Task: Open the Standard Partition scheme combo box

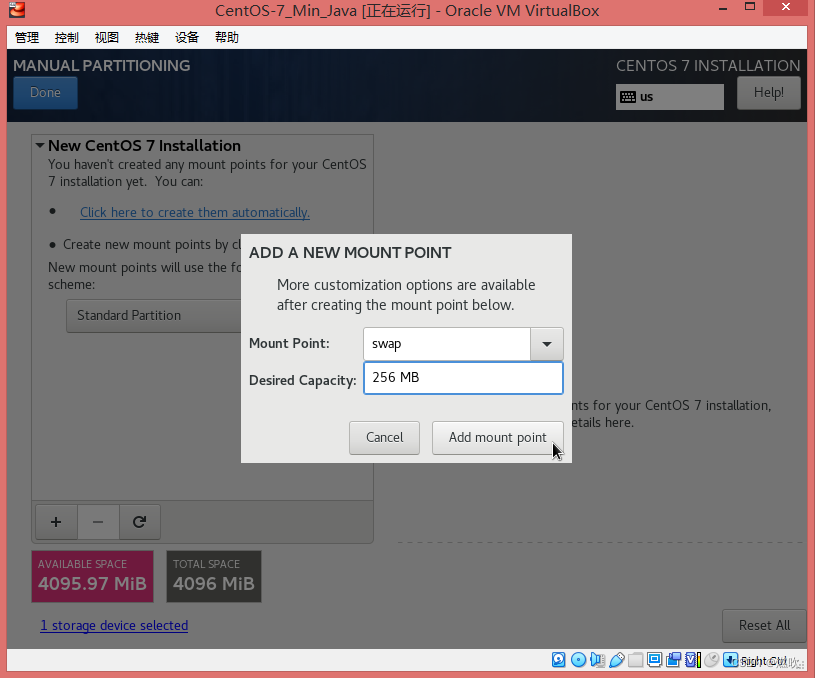Action: 154,316
